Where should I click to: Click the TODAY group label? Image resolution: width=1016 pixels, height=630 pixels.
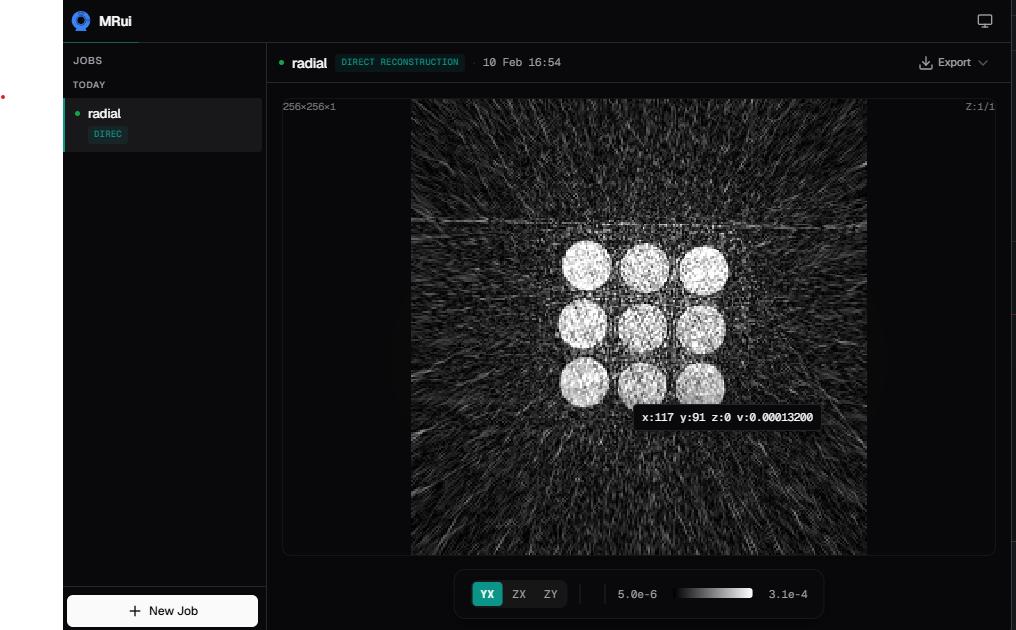click(89, 85)
